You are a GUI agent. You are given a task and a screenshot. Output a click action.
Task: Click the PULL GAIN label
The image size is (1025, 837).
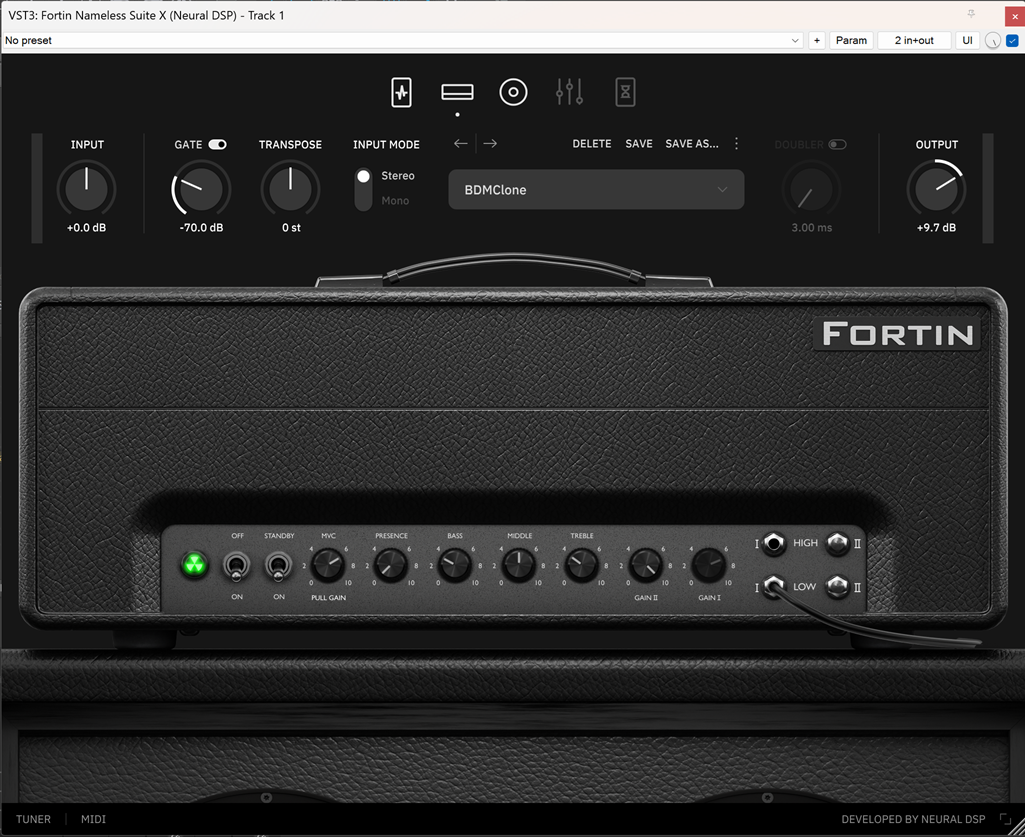[328, 598]
